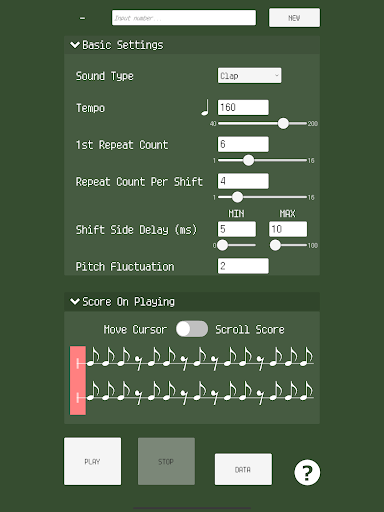Open the help question mark icon
The width and height of the screenshot is (384, 512).
(x=307, y=472)
